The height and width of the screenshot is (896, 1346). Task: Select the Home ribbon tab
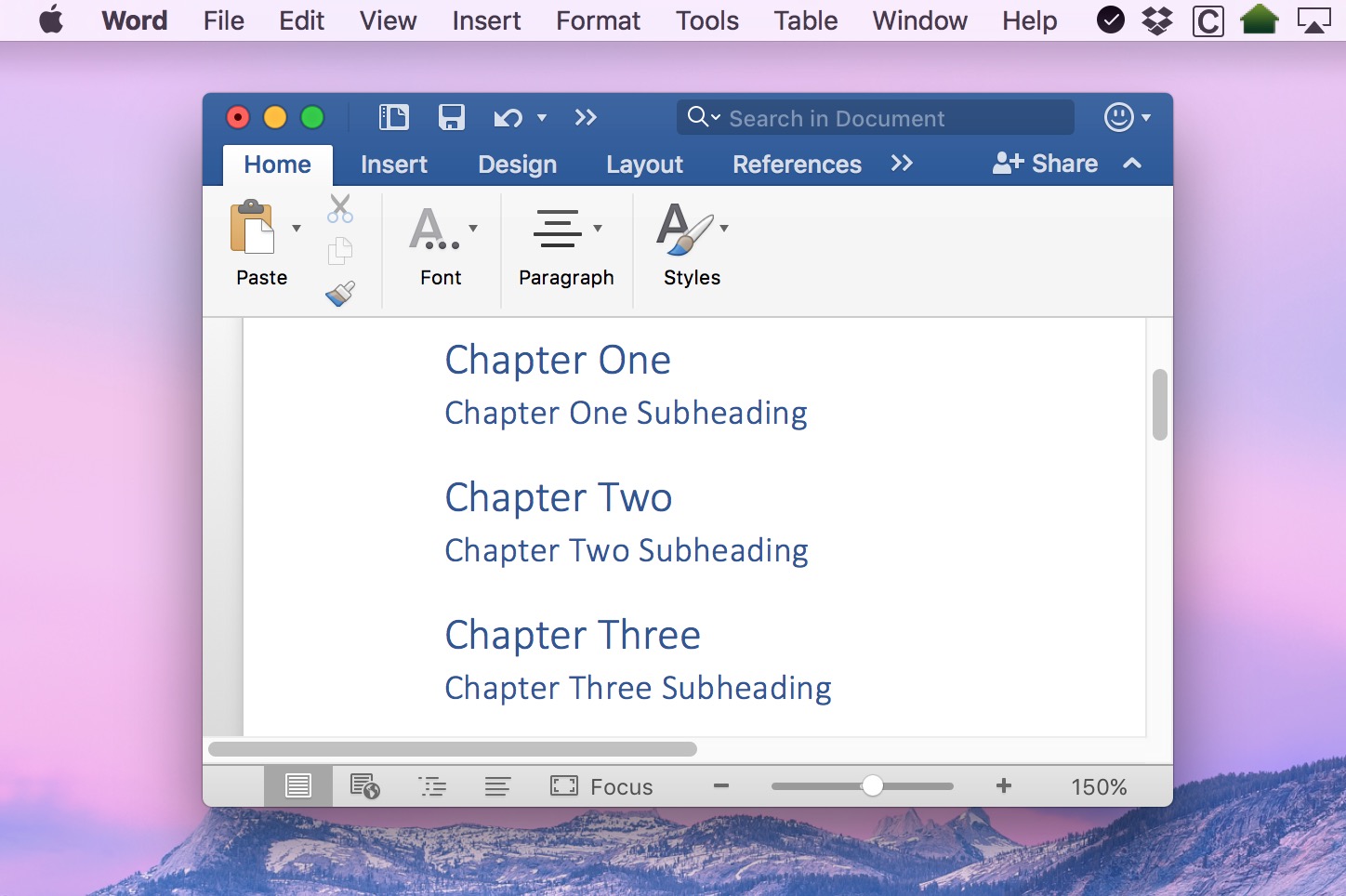pyautogui.click(x=277, y=165)
